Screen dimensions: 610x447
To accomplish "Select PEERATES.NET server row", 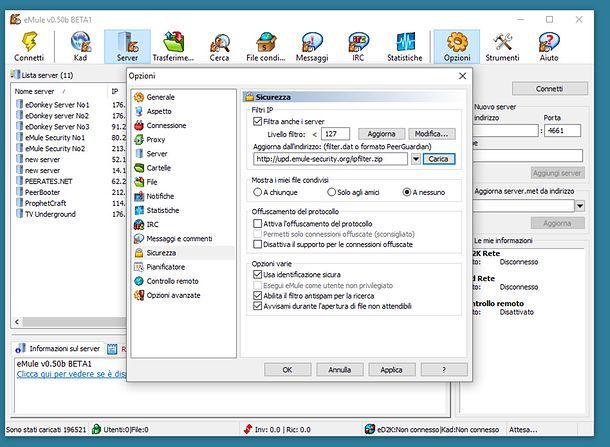I will click(x=49, y=181).
